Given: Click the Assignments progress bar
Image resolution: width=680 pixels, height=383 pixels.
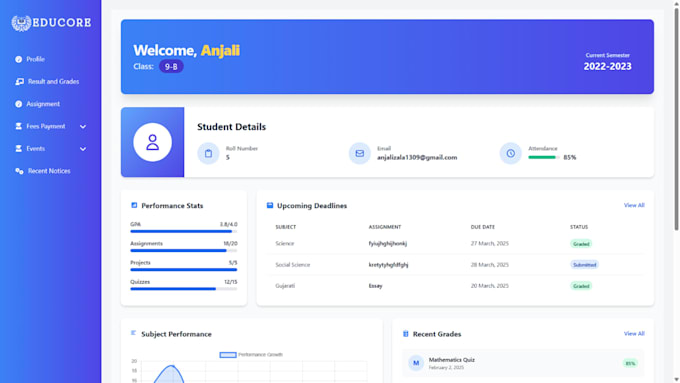Looking at the screenshot, I should [183, 251].
